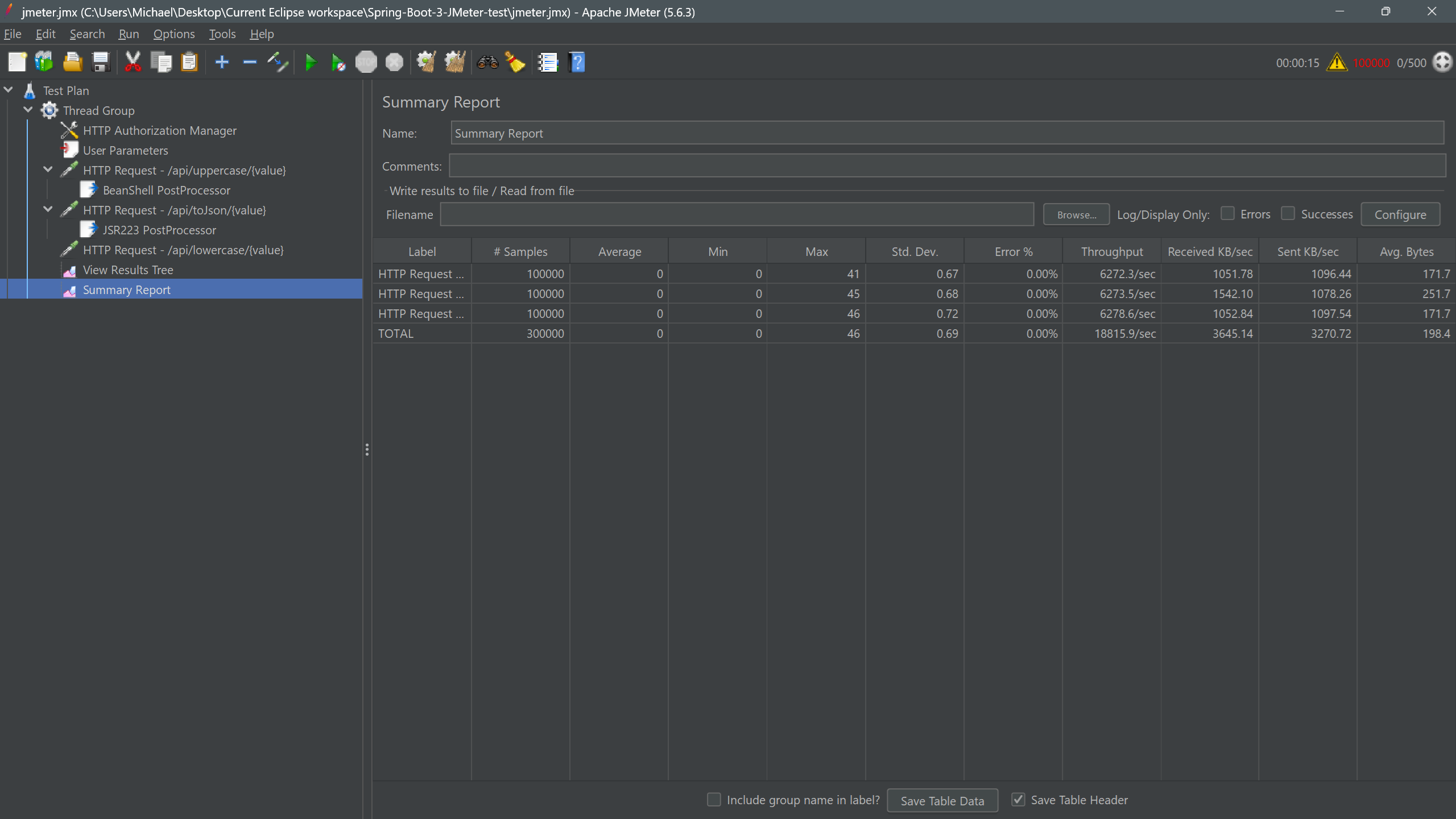Click the Stop test icon
Viewport: 1456px width, 819px height.
pos(366,62)
